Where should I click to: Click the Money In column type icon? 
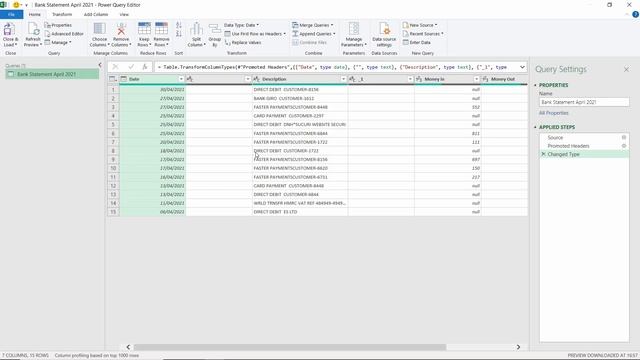419,79
